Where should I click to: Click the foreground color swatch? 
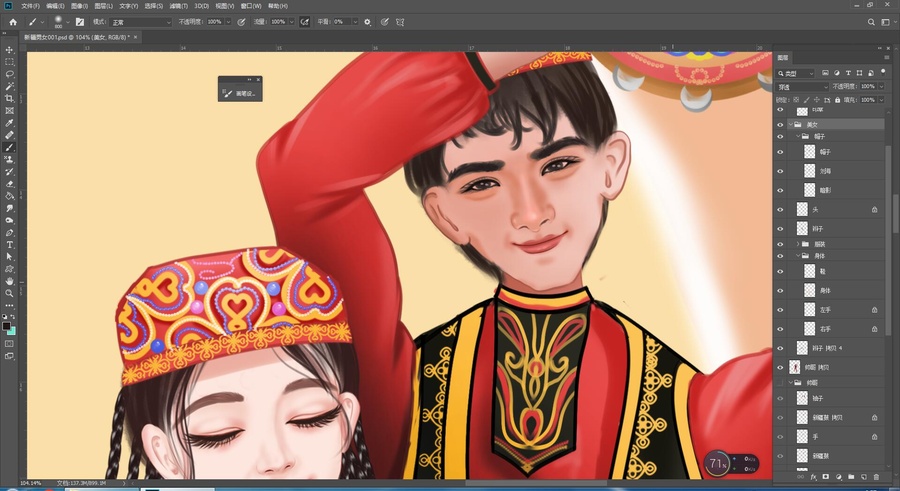click(7, 326)
